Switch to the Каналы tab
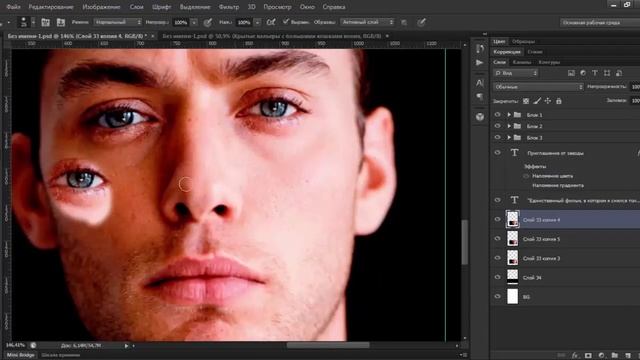640x360 pixels. tap(522, 62)
